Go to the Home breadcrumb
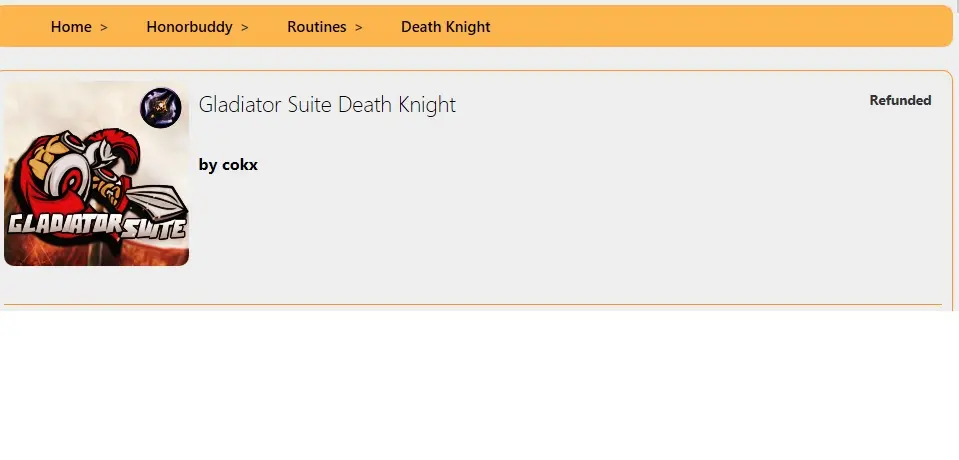Viewport: 959px width, 460px height. coord(71,27)
